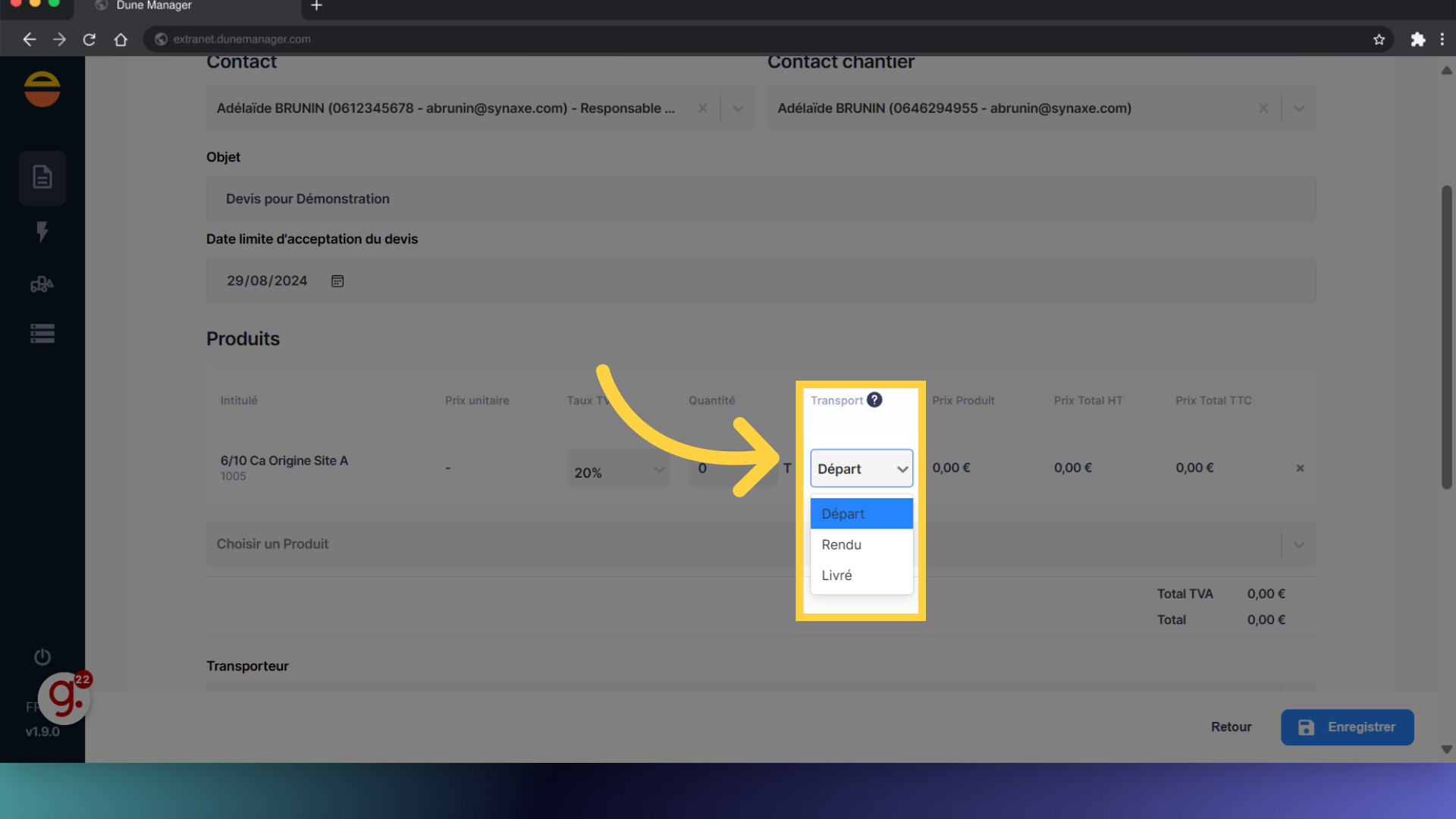
Task: Click the Enregistrer save button
Action: tap(1347, 727)
